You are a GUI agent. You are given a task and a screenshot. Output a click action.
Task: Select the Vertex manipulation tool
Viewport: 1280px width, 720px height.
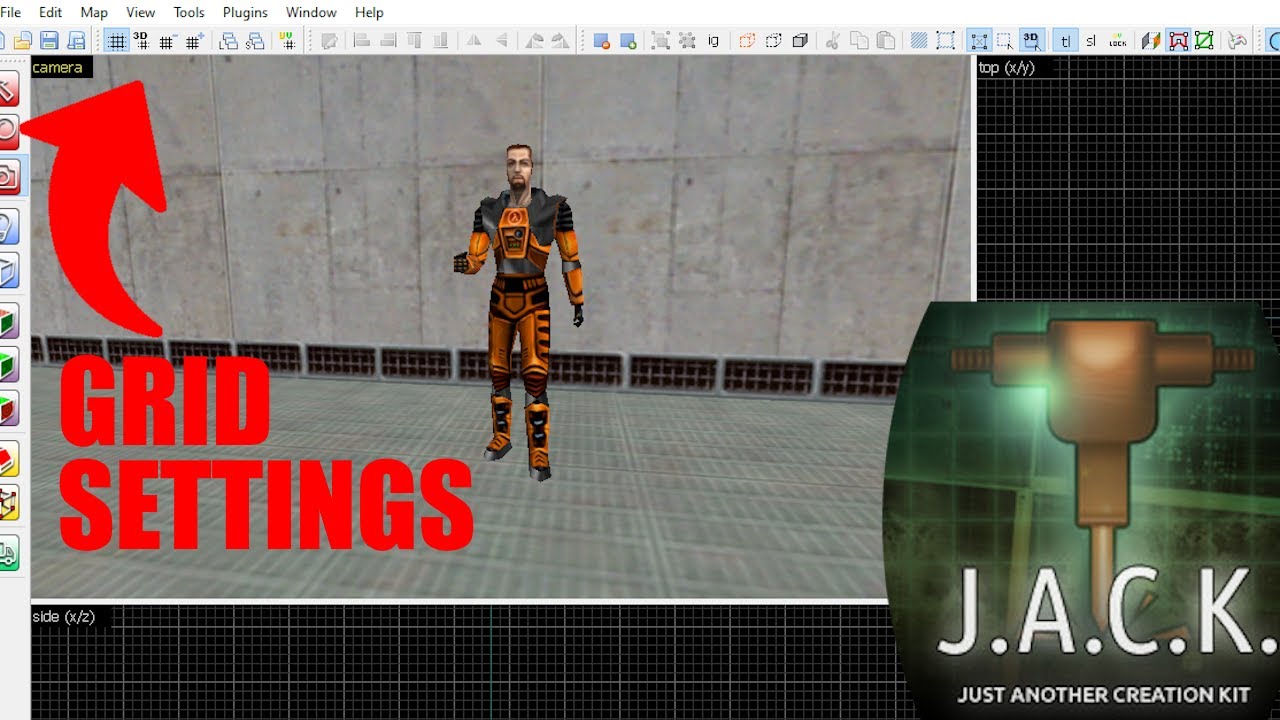tap(8, 502)
